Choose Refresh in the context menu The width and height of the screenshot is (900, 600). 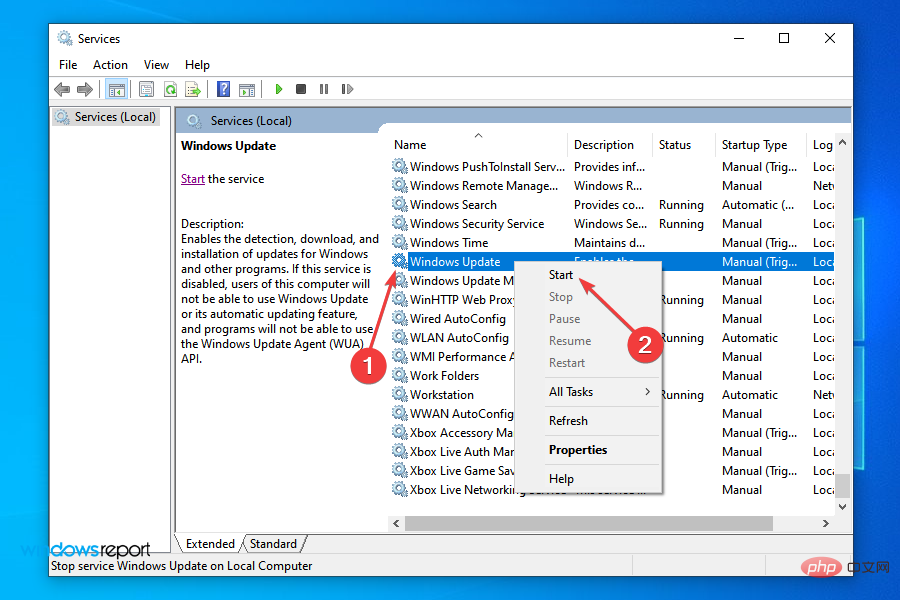568,420
